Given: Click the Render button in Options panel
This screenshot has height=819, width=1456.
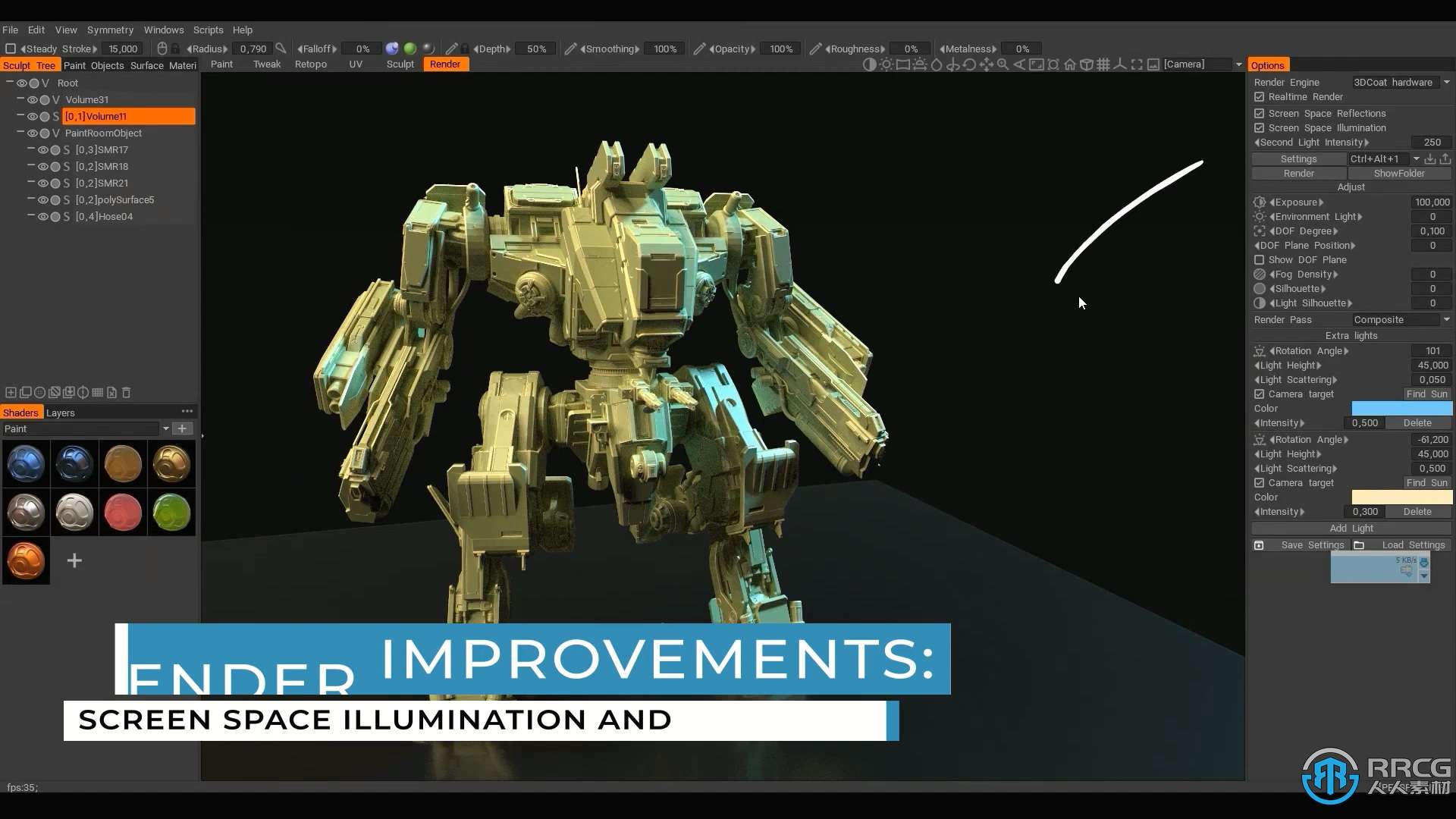Looking at the screenshot, I should pyautogui.click(x=1299, y=174).
